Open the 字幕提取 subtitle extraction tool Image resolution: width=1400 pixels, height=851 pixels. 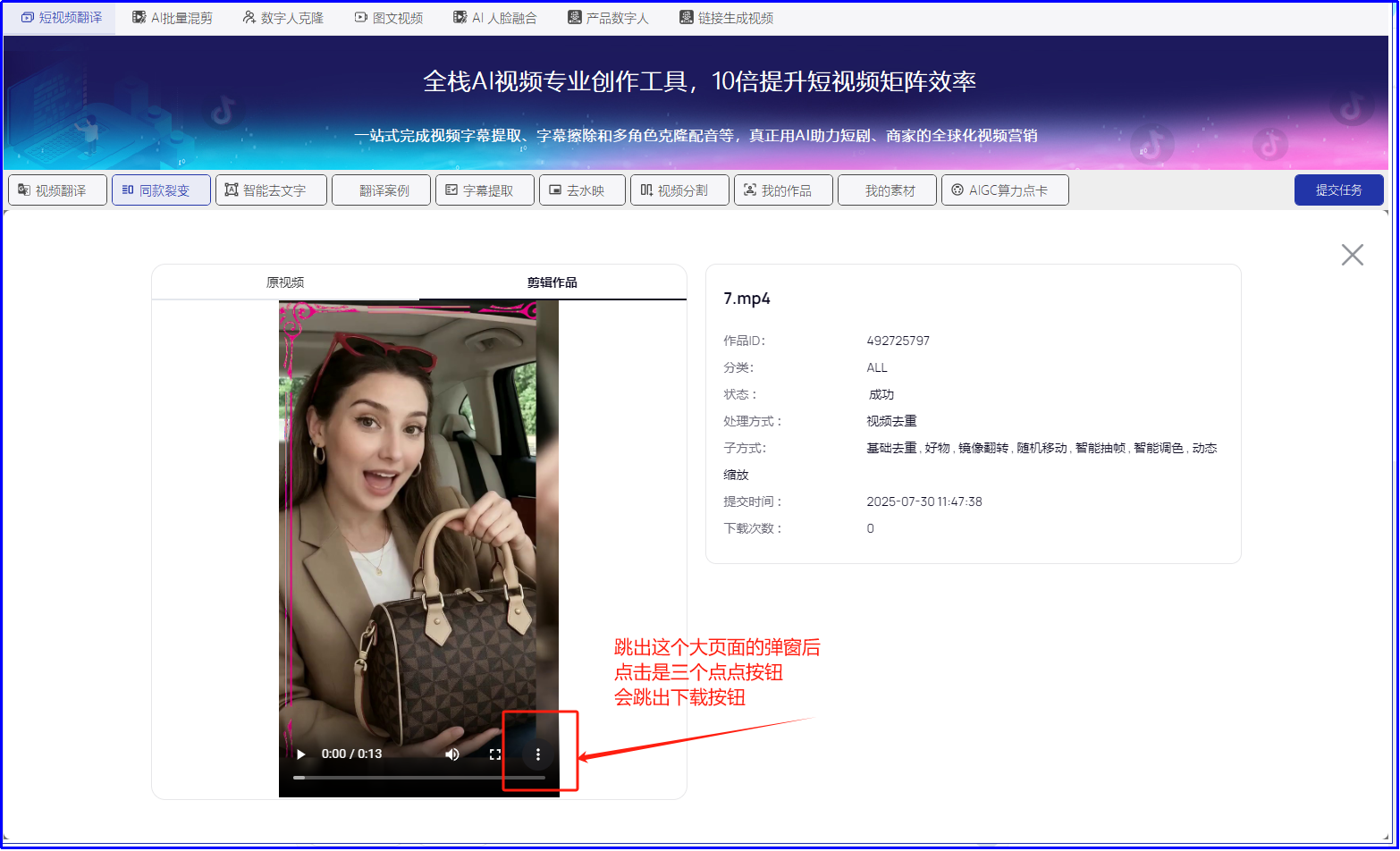pos(485,190)
